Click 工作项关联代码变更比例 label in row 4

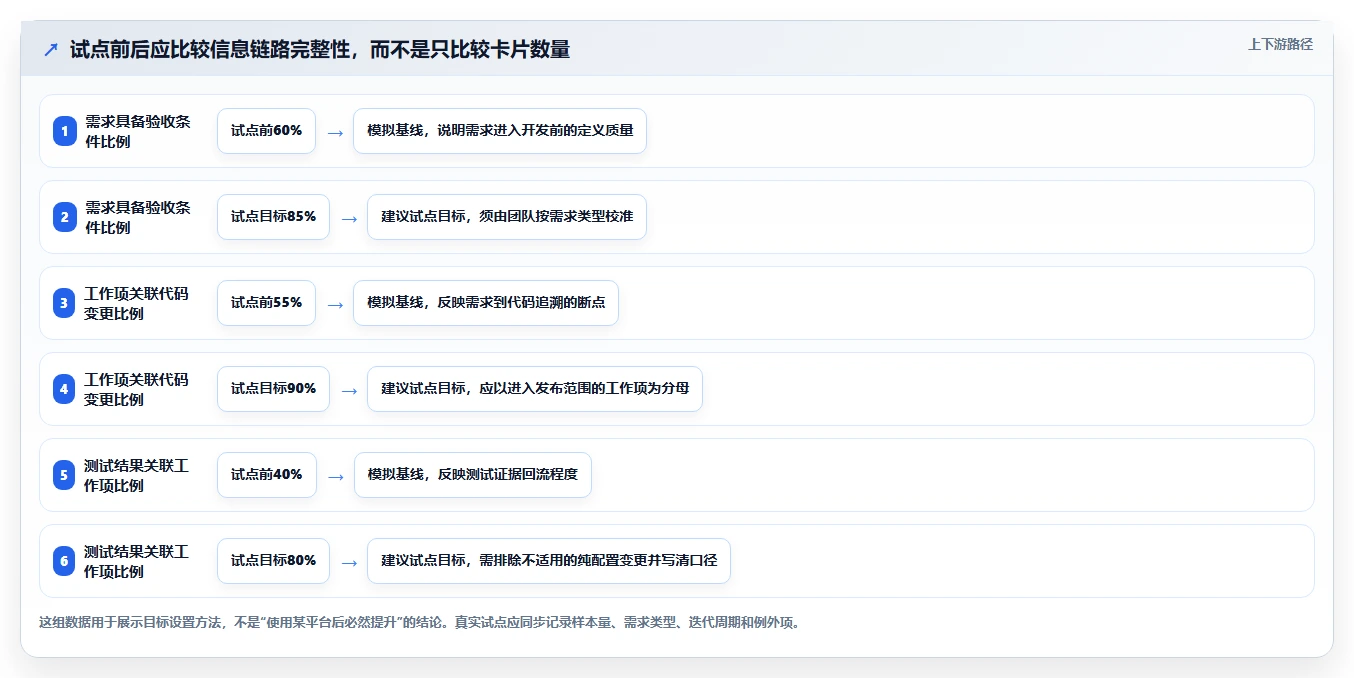click(x=138, y=389)
